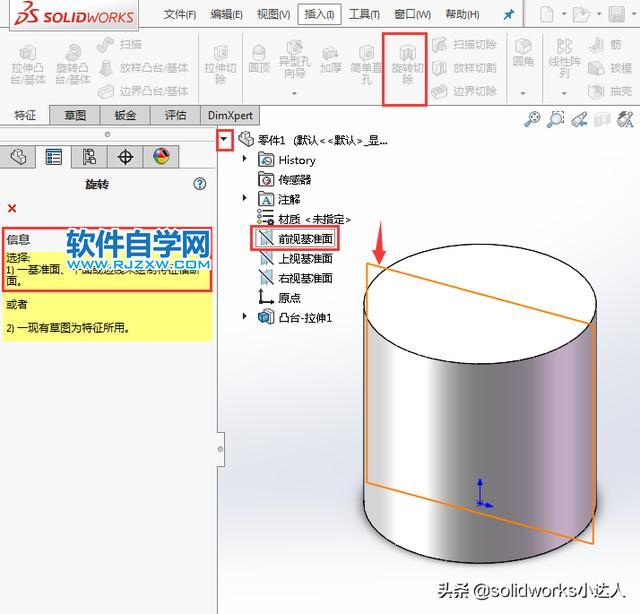Click the Previous View icon
Viewport: 640px width, 614px height.
(579, 119)
